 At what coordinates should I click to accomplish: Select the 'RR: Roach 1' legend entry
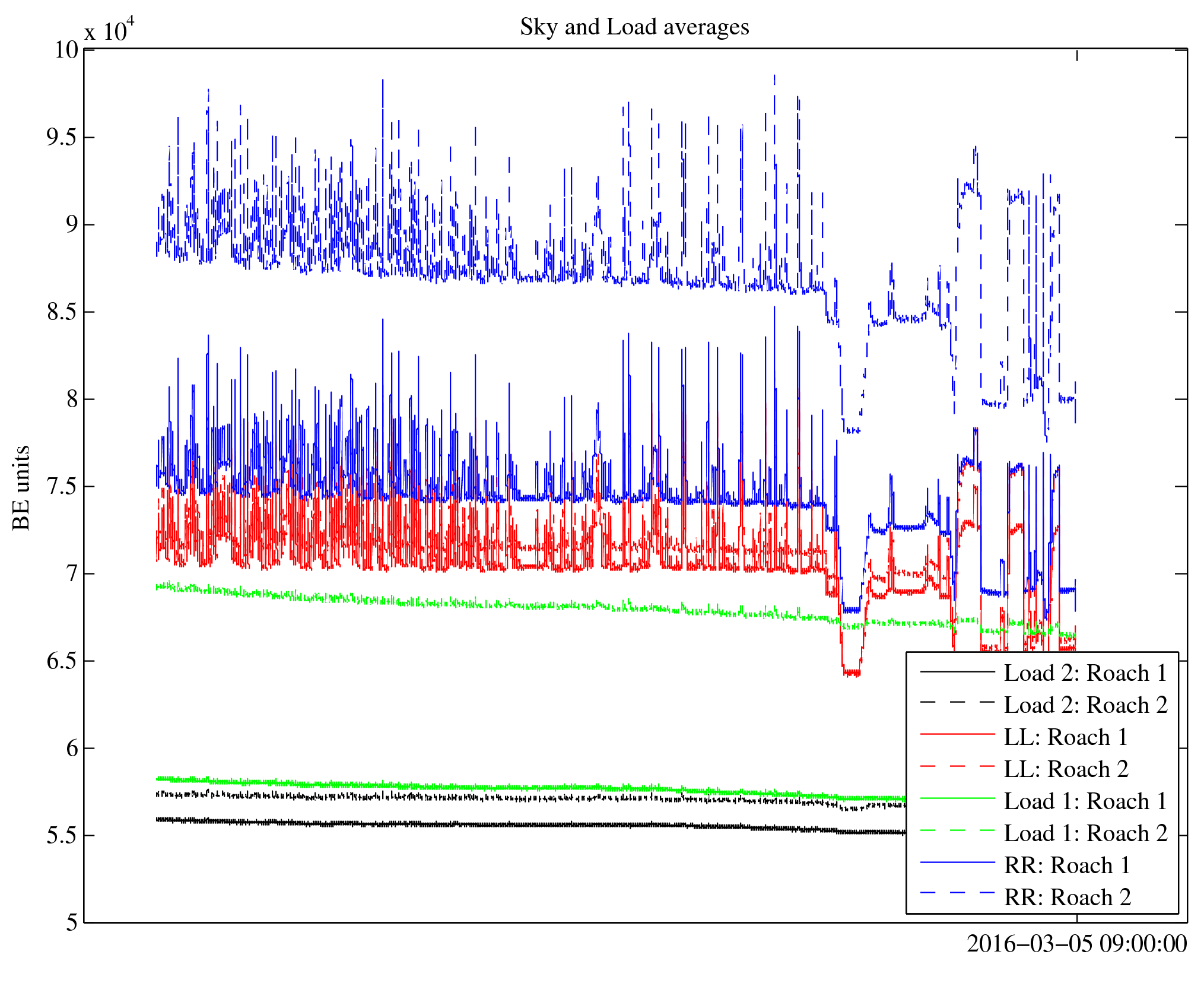(1067, 865)
